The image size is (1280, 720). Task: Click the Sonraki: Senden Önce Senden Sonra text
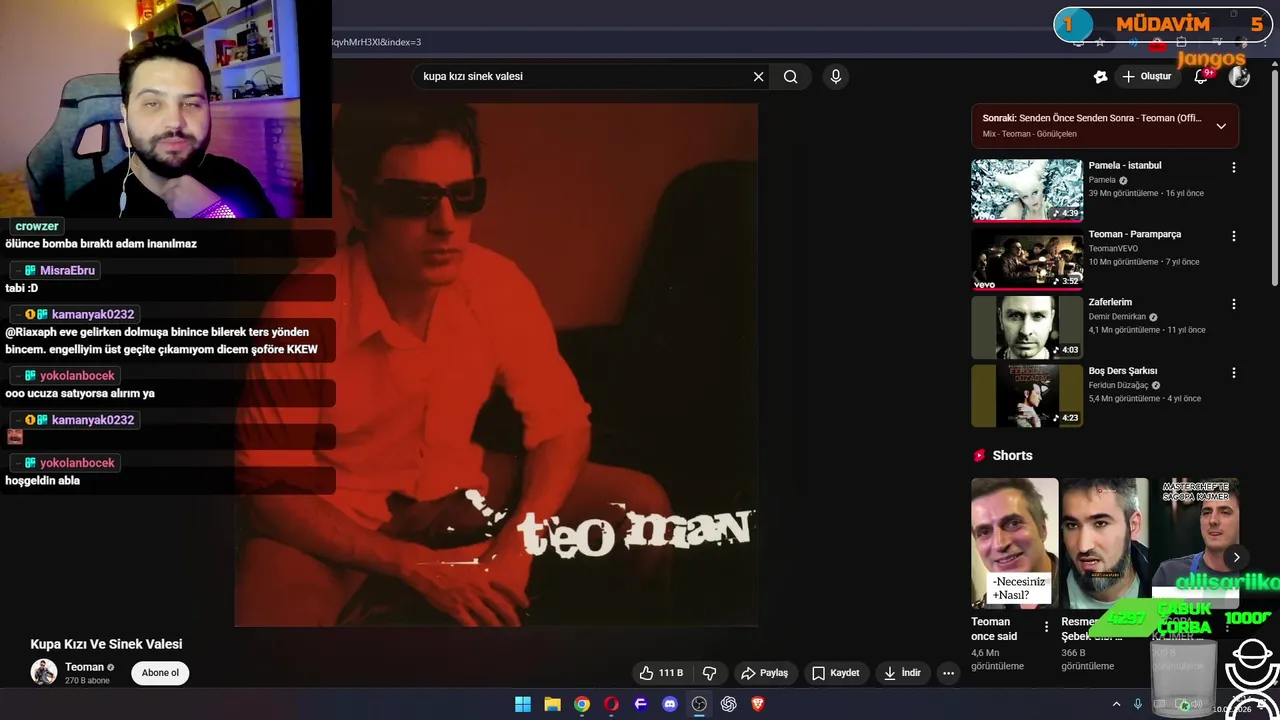(x=1092, y=118)
